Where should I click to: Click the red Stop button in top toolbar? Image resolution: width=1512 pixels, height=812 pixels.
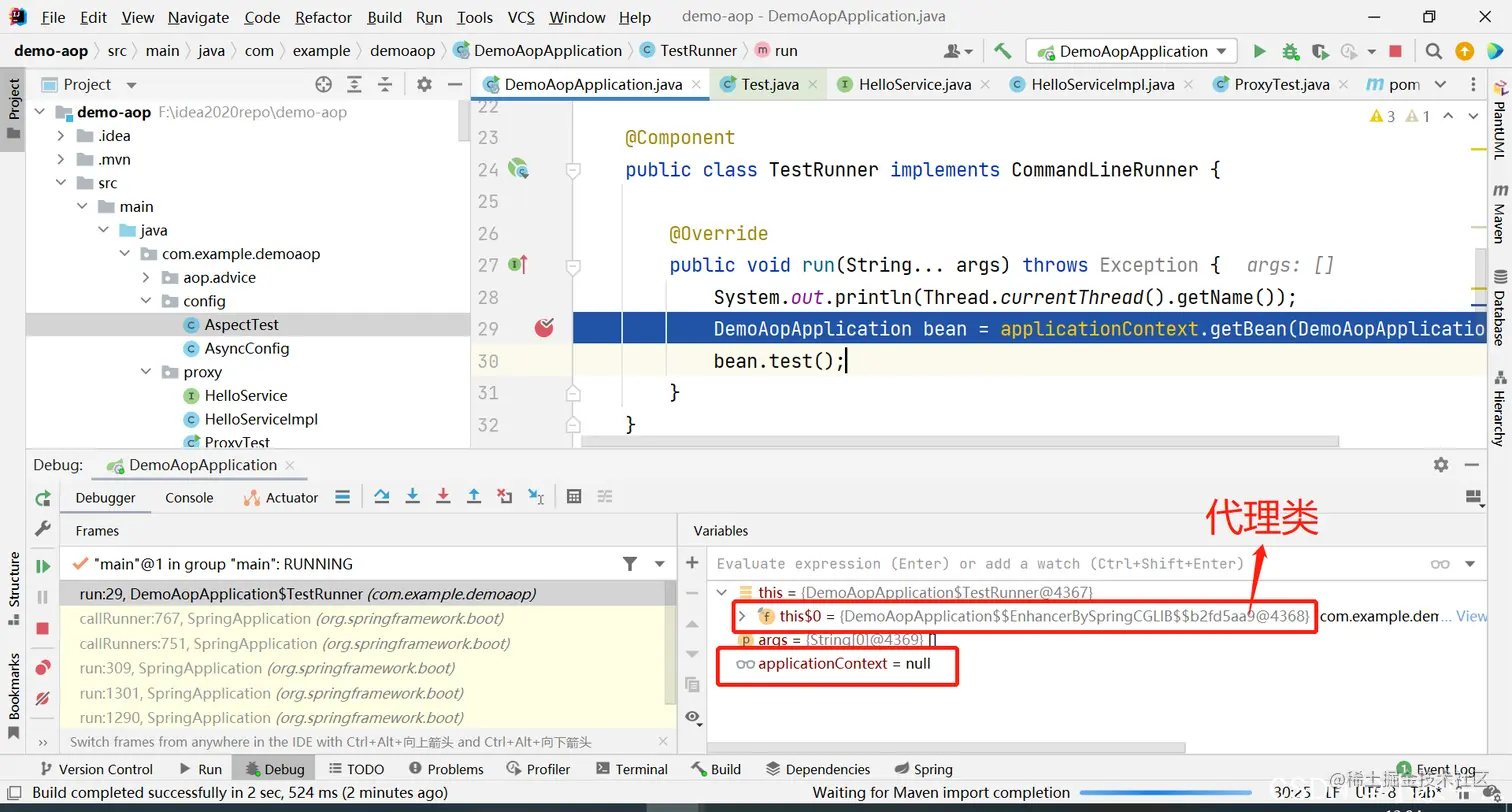1395,51
